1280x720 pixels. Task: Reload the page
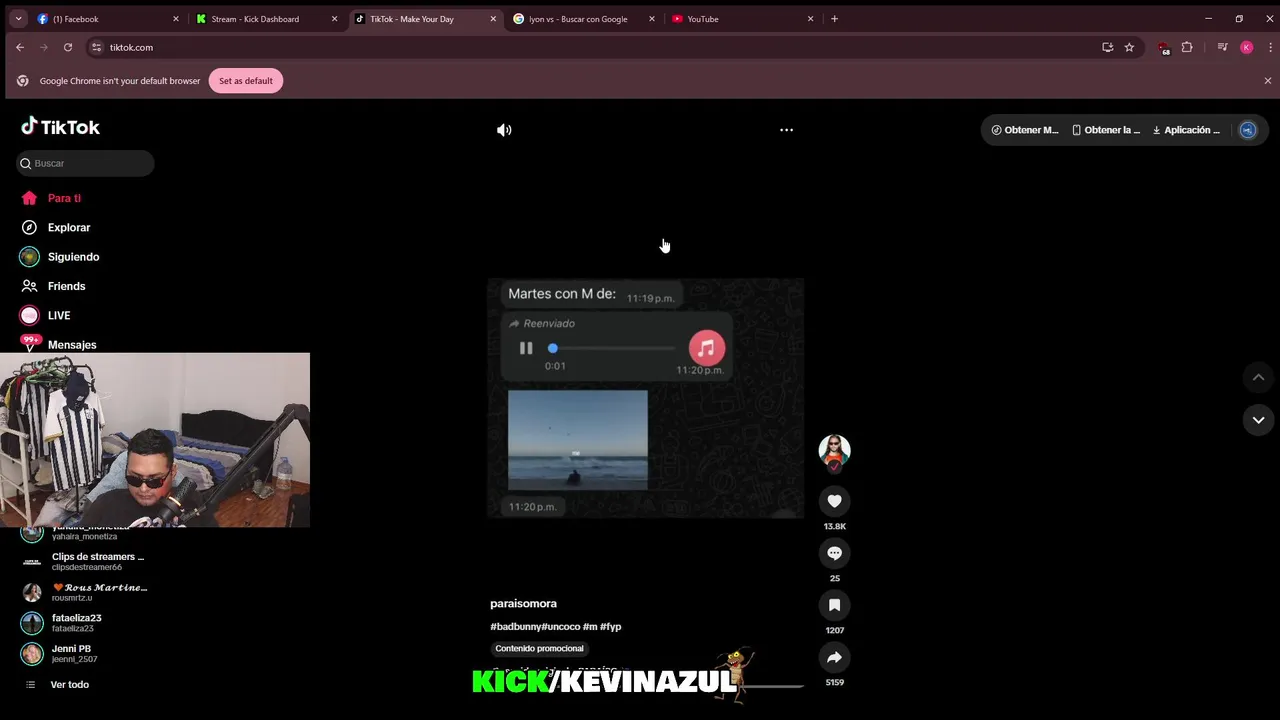[x=68, y=47]
